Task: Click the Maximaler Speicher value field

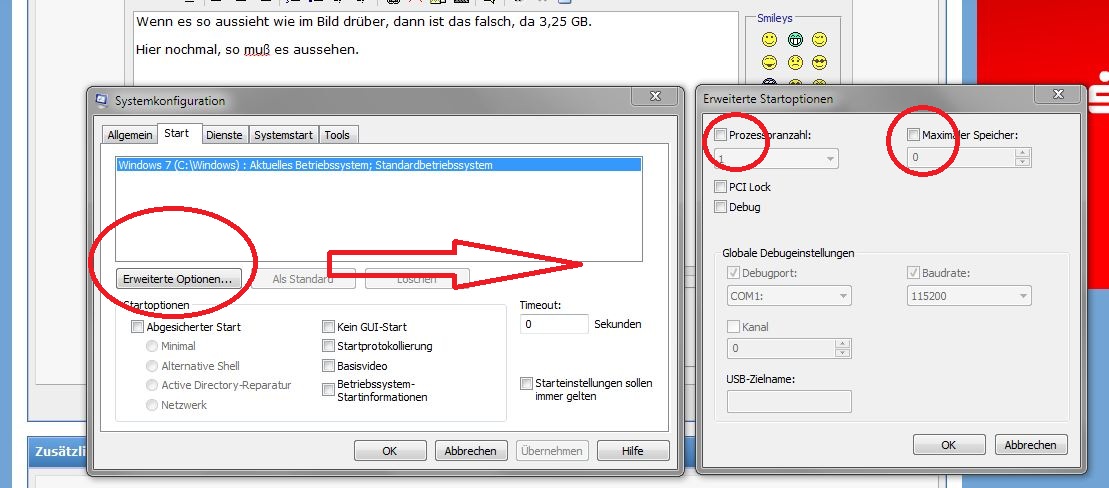Action: pos(960,158)
